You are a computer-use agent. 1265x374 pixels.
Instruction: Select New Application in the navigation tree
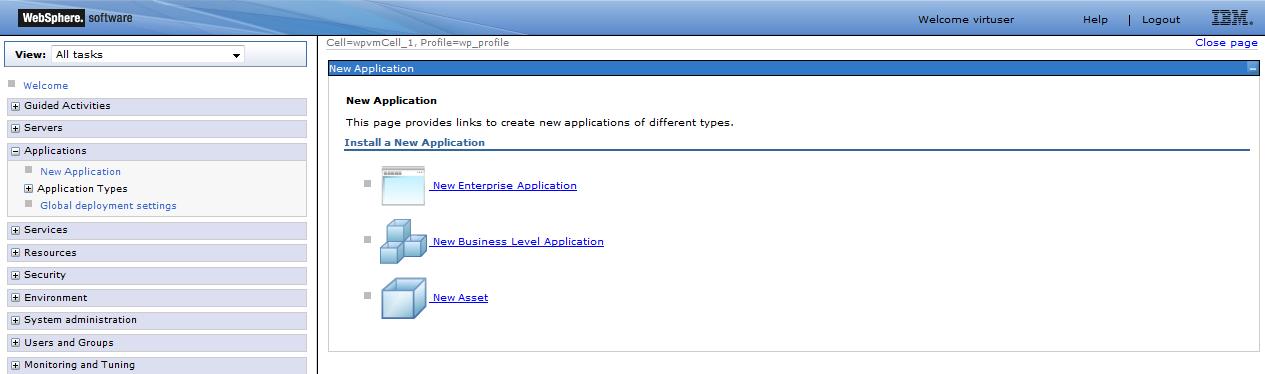pos(80,172)
